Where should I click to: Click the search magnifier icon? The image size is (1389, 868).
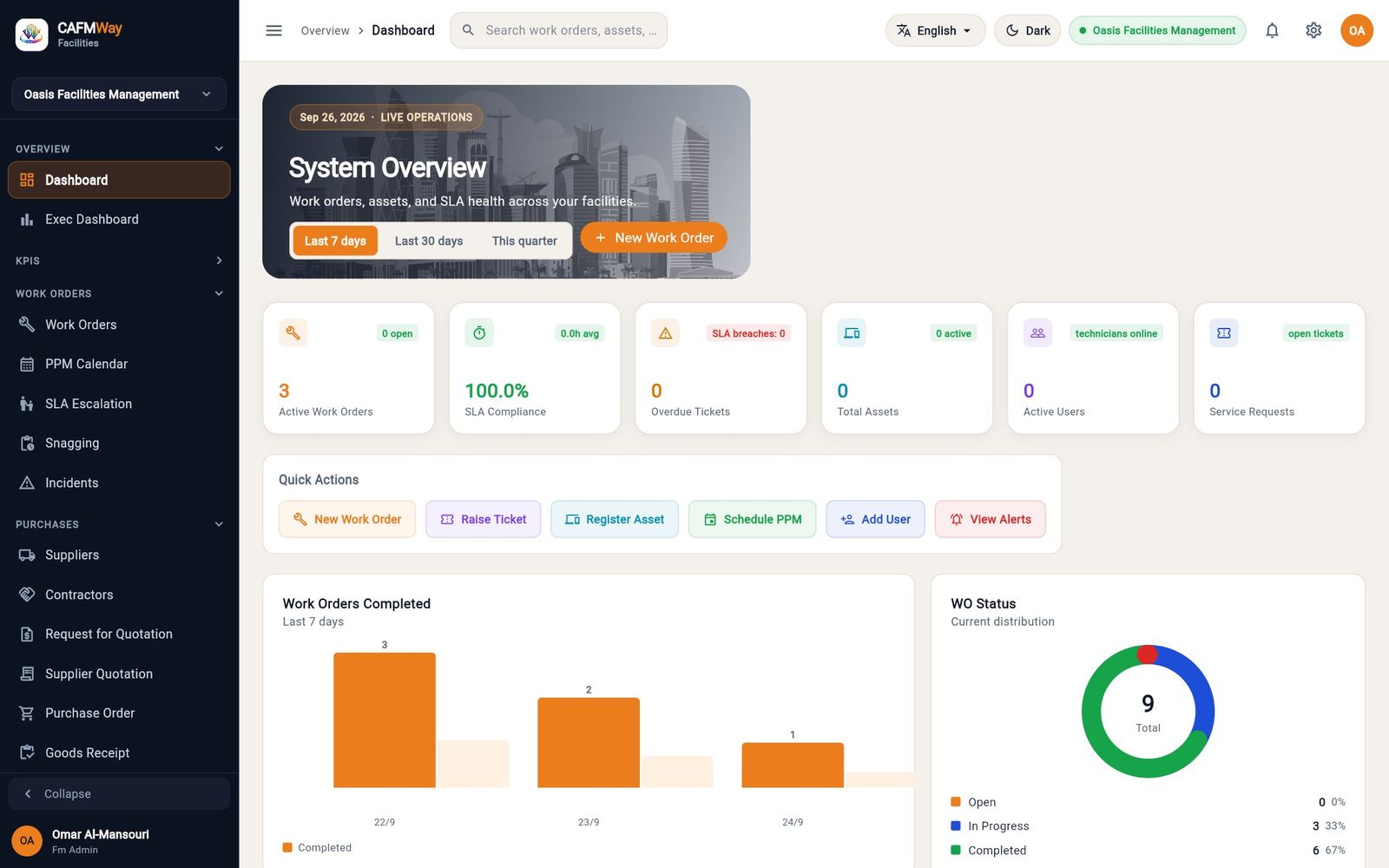468,30
